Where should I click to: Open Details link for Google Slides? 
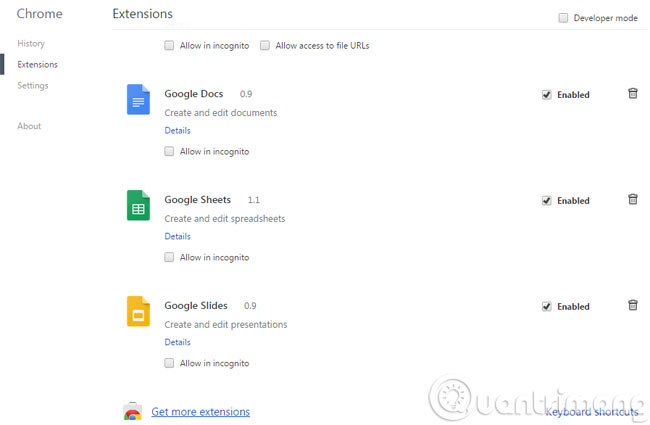pos(177,342)
